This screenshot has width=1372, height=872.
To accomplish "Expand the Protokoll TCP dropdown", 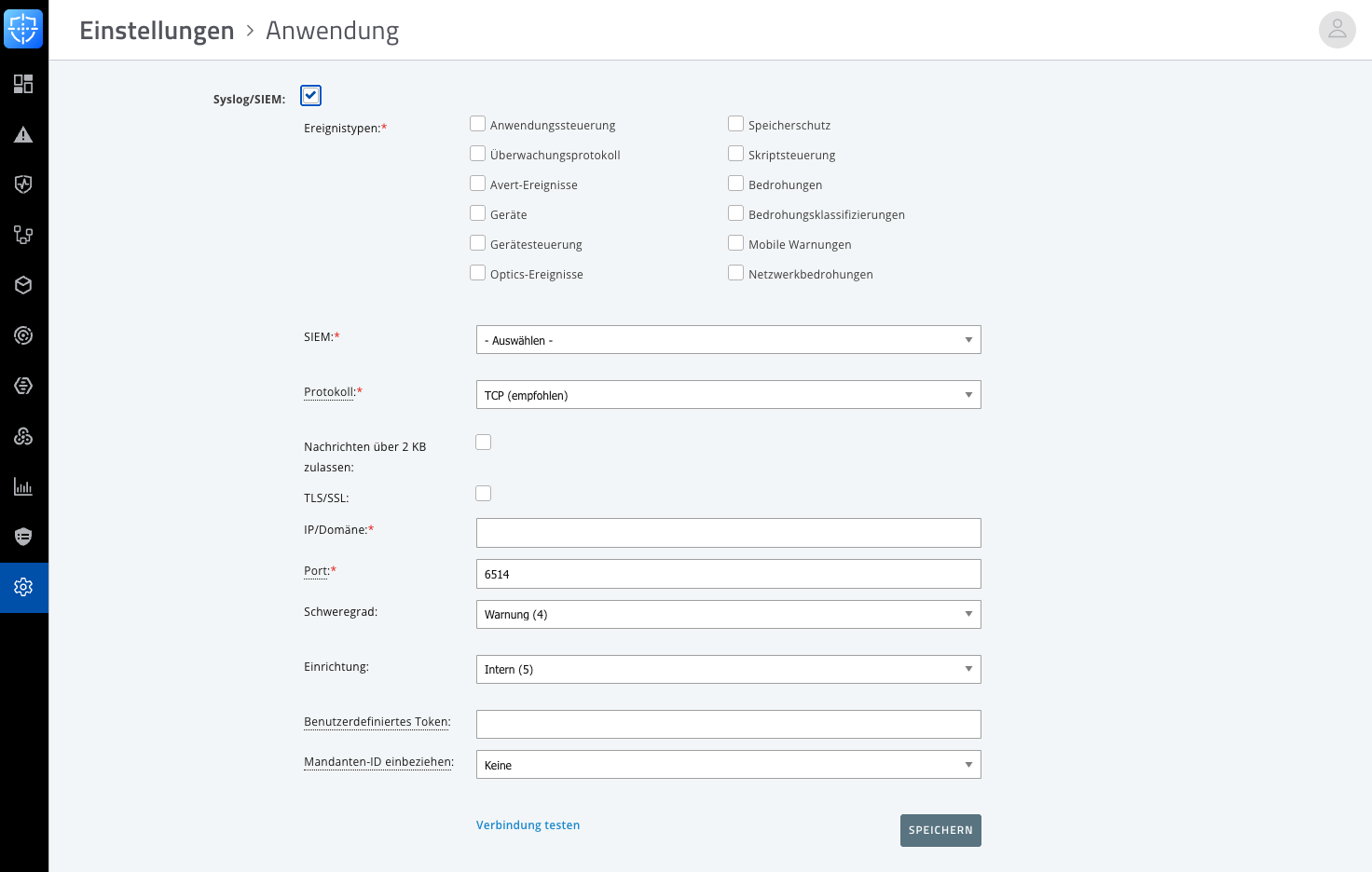I will coord(728,395).
